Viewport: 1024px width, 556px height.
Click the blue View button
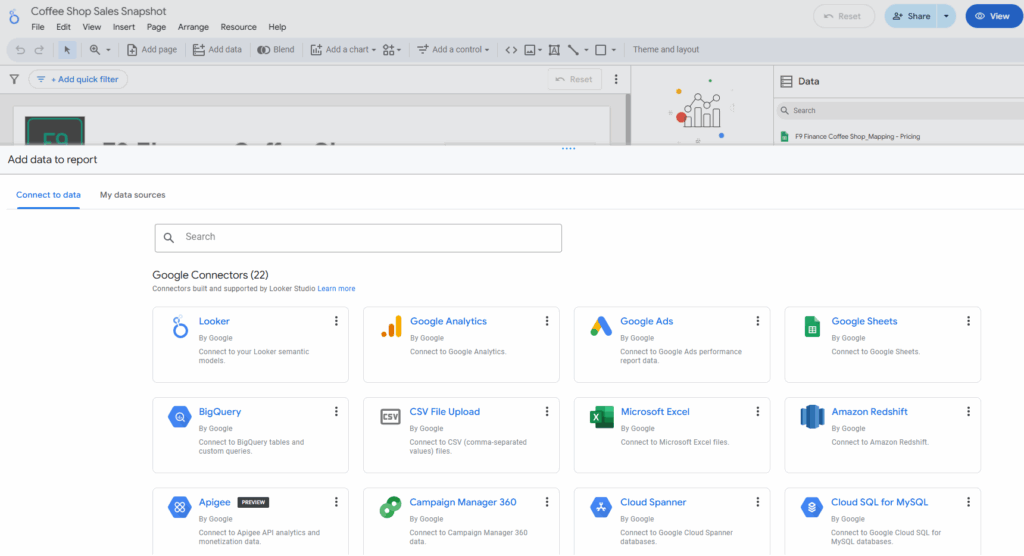pyautogui.click(x=993, y=16)
